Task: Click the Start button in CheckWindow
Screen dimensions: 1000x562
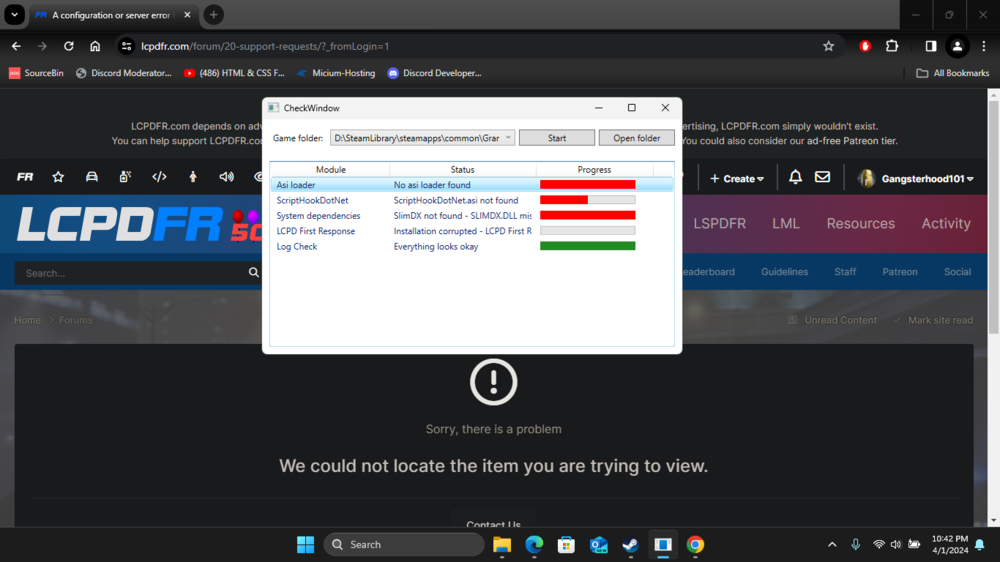Action: click(x=557, y=138)
